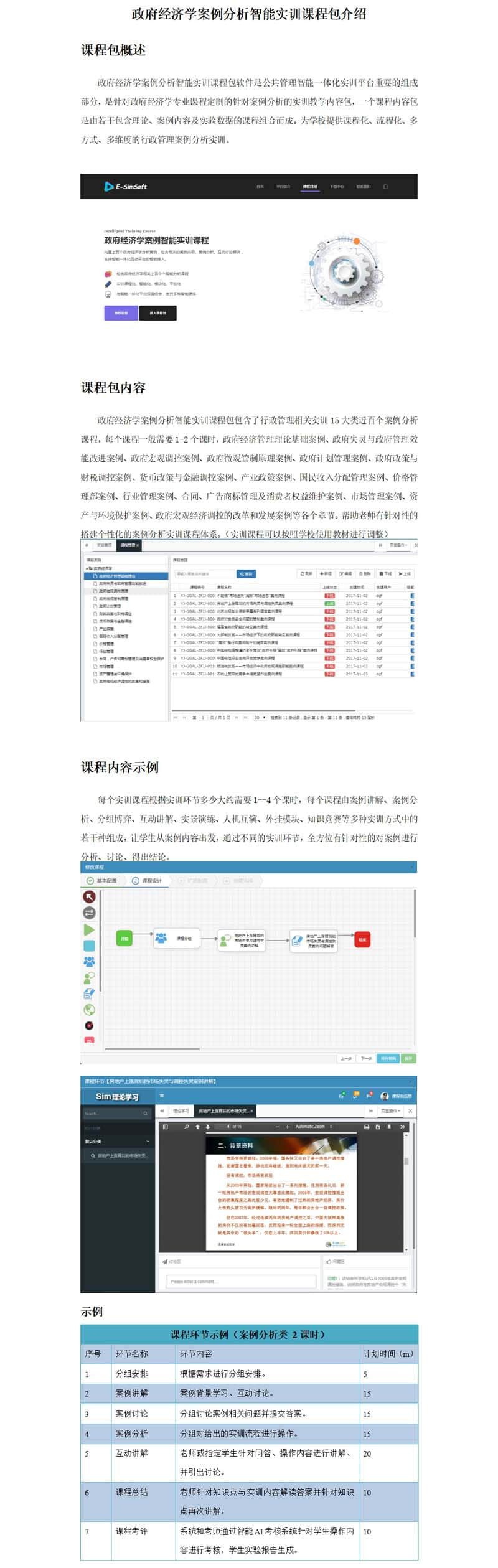Screen dimensions: 498x1568
Task: Click the E-SimSoft logo
Action: click(x=125, y=186)
